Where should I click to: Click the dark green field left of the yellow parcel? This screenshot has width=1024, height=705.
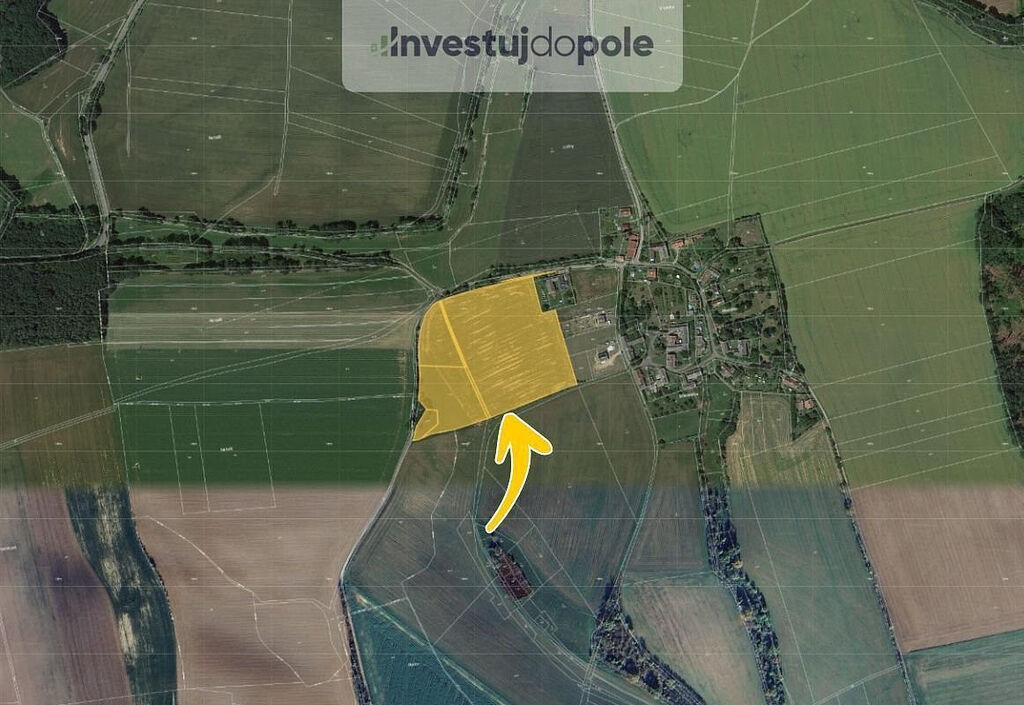point(261,418)
